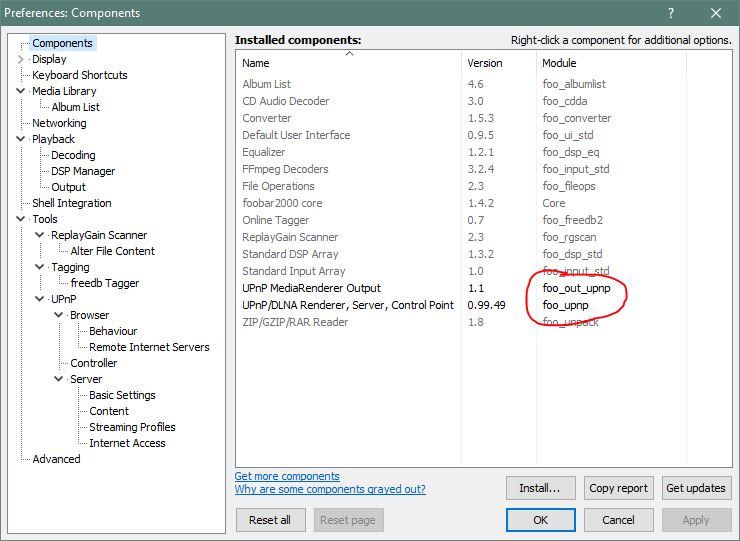Open Keyboard Shortcuts page
Image resolution: width=740 pixels, height=541 pixels.
[80, 75]
